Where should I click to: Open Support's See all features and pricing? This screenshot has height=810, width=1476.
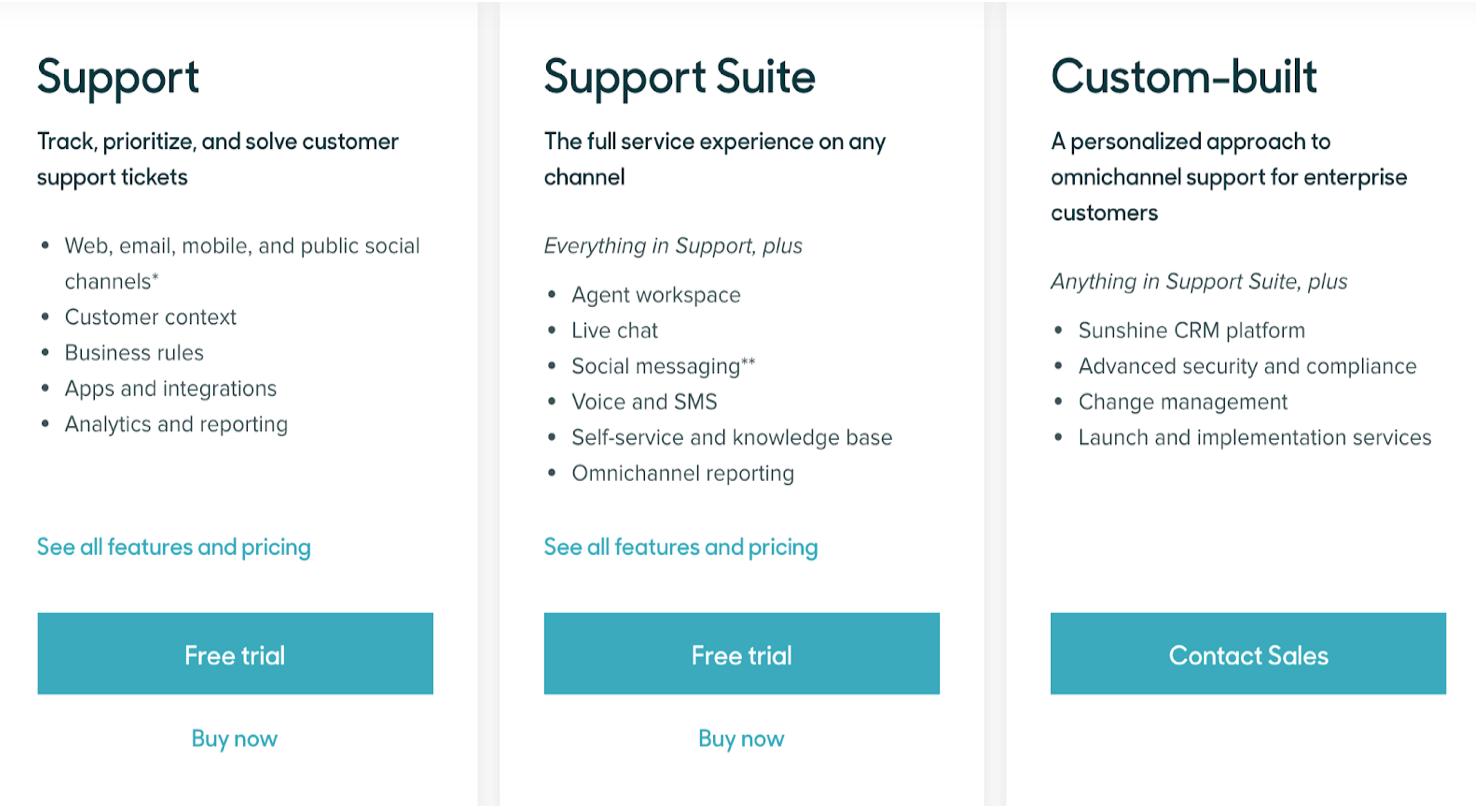pos(174,547)
